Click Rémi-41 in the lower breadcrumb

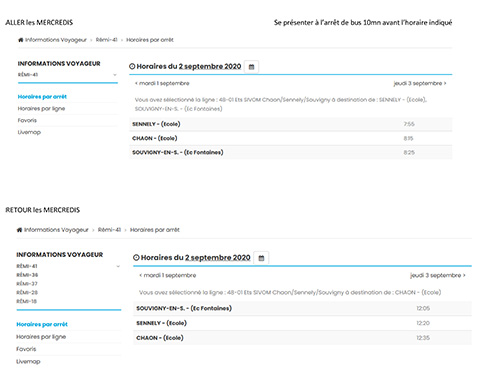(x=109, y=230)
